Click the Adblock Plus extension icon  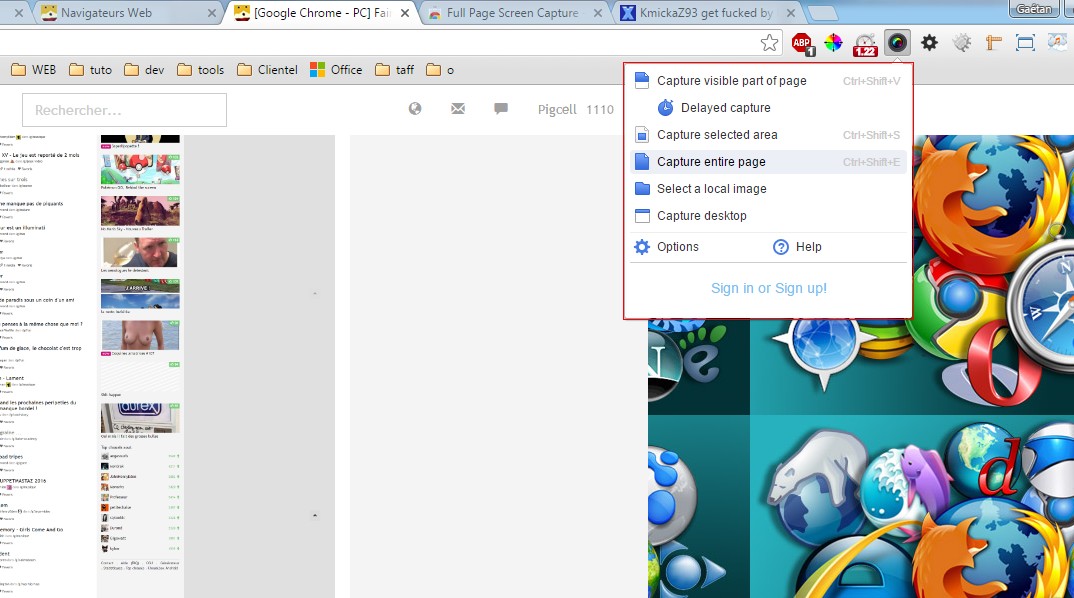pos(802,42)
